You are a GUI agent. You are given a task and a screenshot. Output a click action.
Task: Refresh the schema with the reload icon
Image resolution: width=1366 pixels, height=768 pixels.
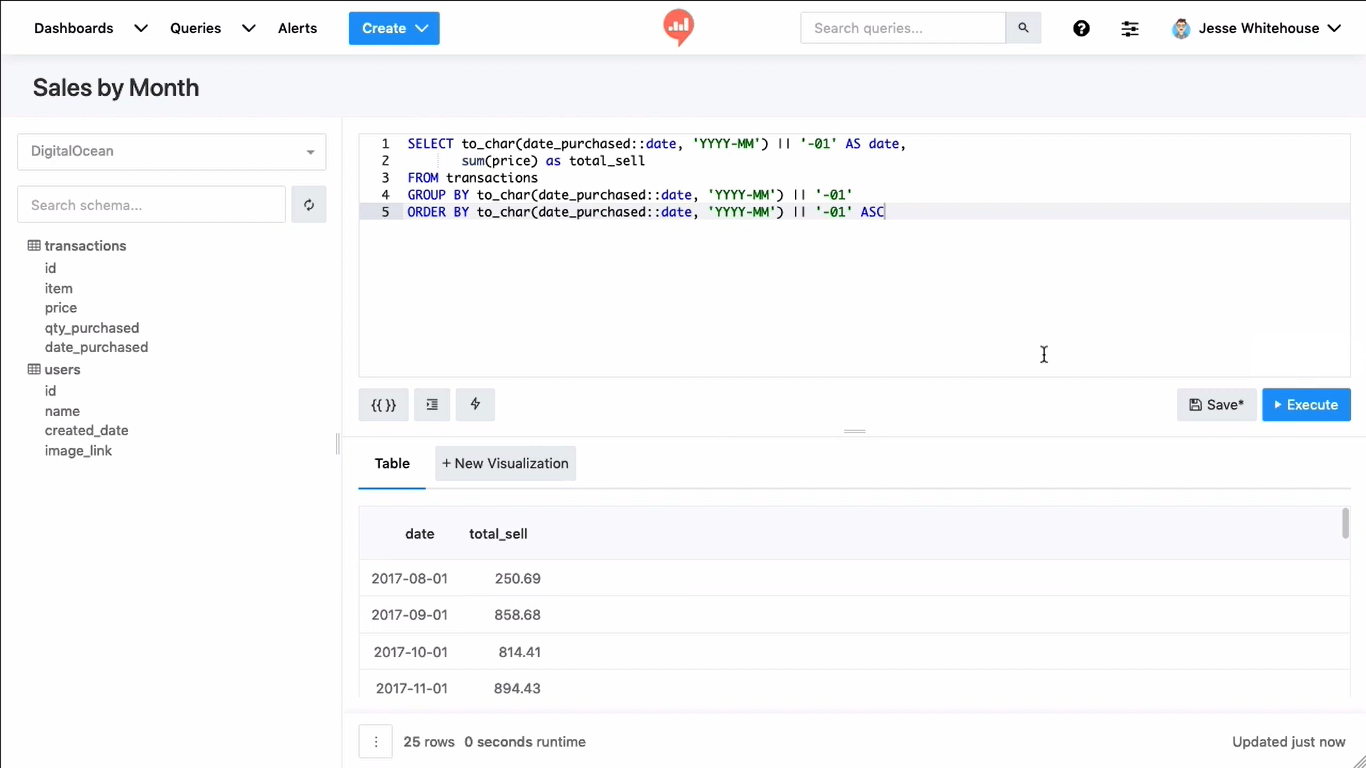309,205
